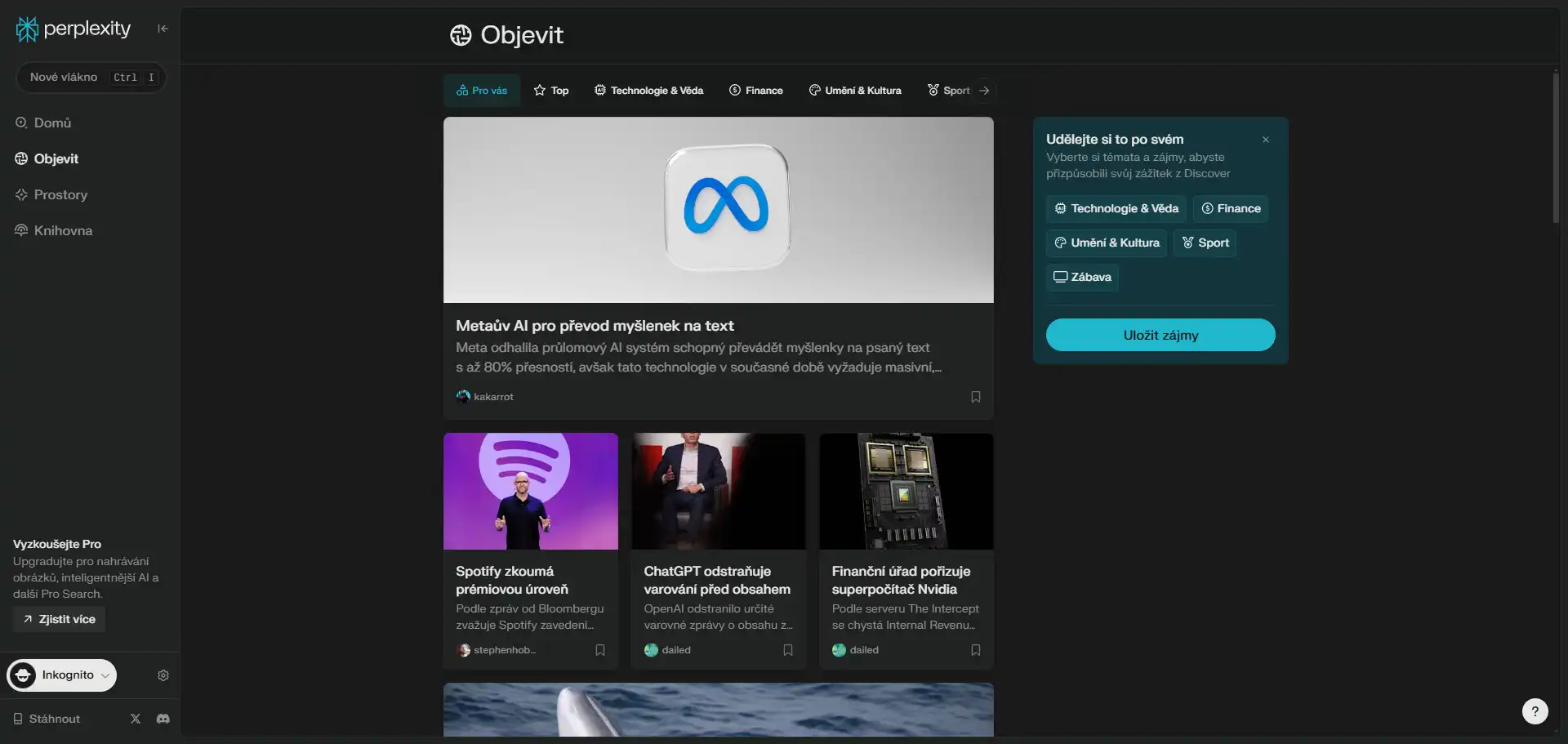This screenshot has height=744, width=1568.
Task: Open Spotify zkoumá prémiovou úroveň headline
Action: (x=512, y=580)
